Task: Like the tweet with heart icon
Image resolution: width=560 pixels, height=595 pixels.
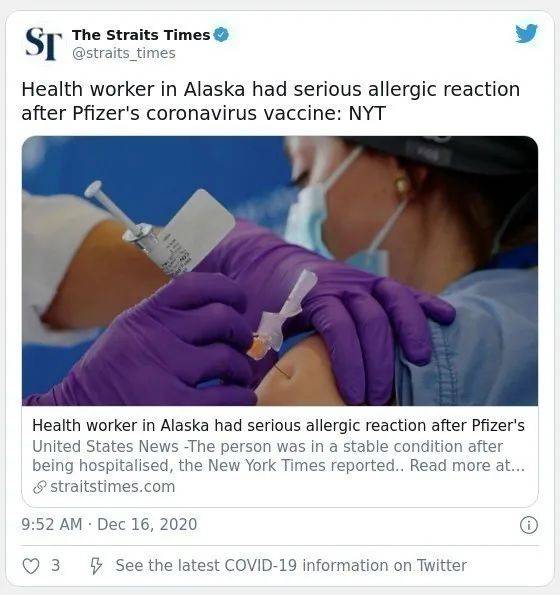Action: coord(31,566)
